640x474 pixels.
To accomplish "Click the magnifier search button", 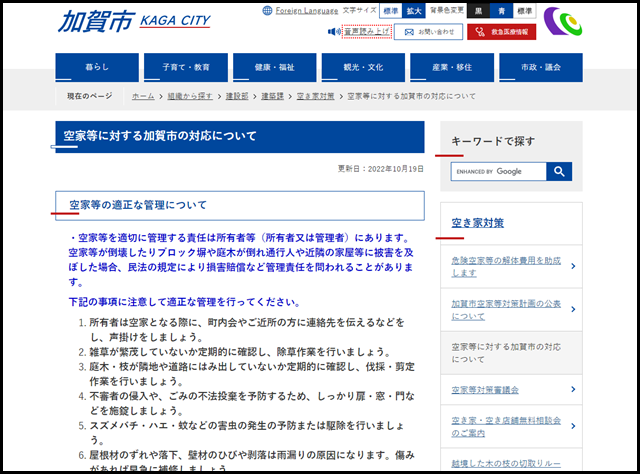I will click(559, 171).
